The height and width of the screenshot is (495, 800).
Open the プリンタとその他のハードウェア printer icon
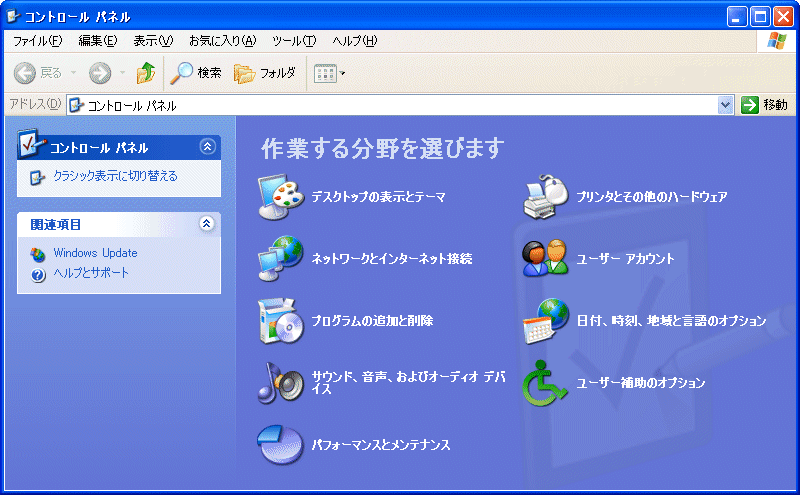point(546,197)
